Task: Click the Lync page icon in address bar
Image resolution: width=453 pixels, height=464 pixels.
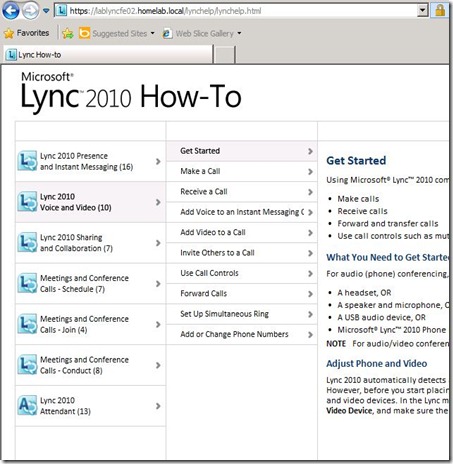Action: tap(61, 11)
